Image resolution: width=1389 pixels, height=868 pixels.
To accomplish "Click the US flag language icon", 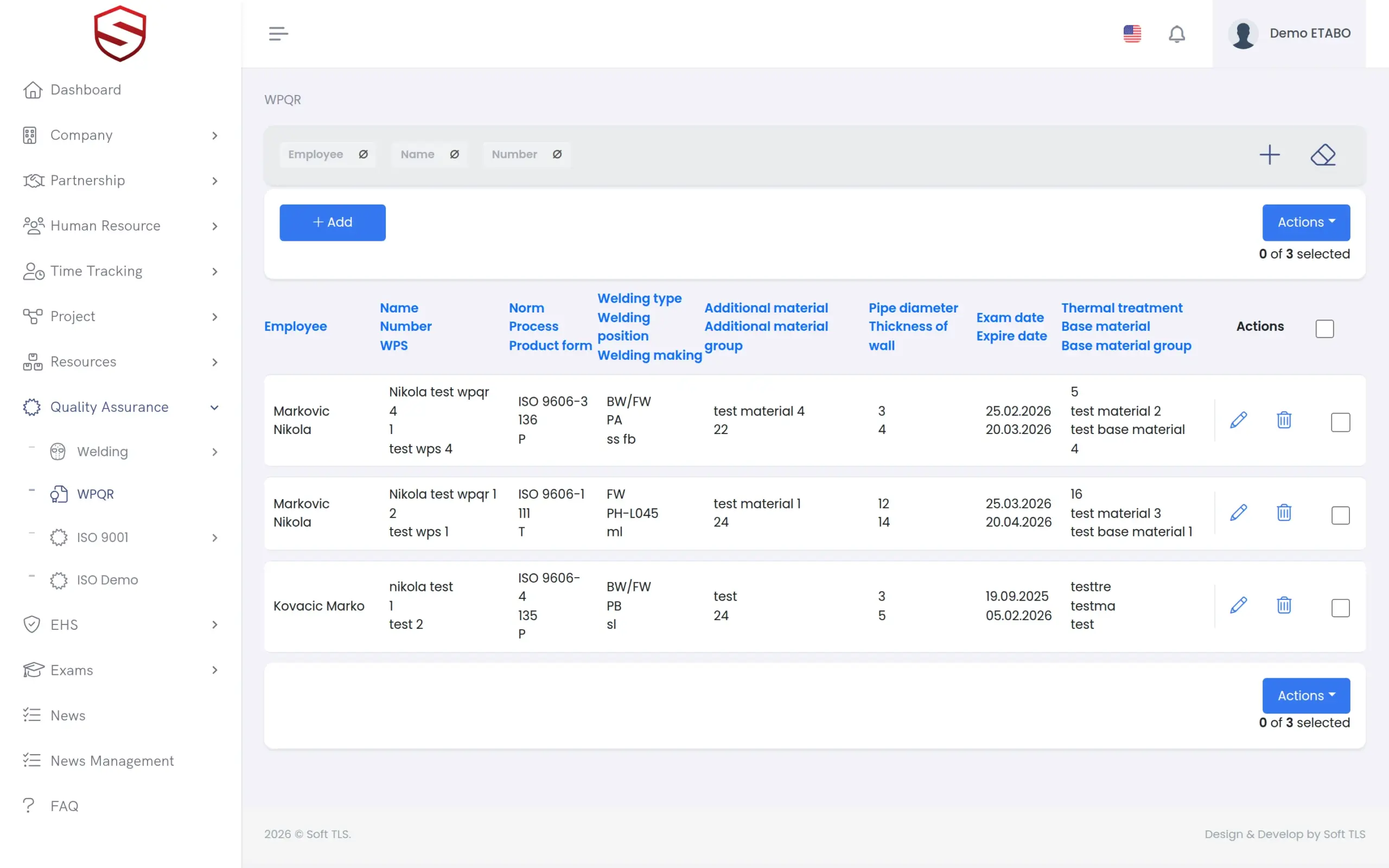I will click(1132, 33).
